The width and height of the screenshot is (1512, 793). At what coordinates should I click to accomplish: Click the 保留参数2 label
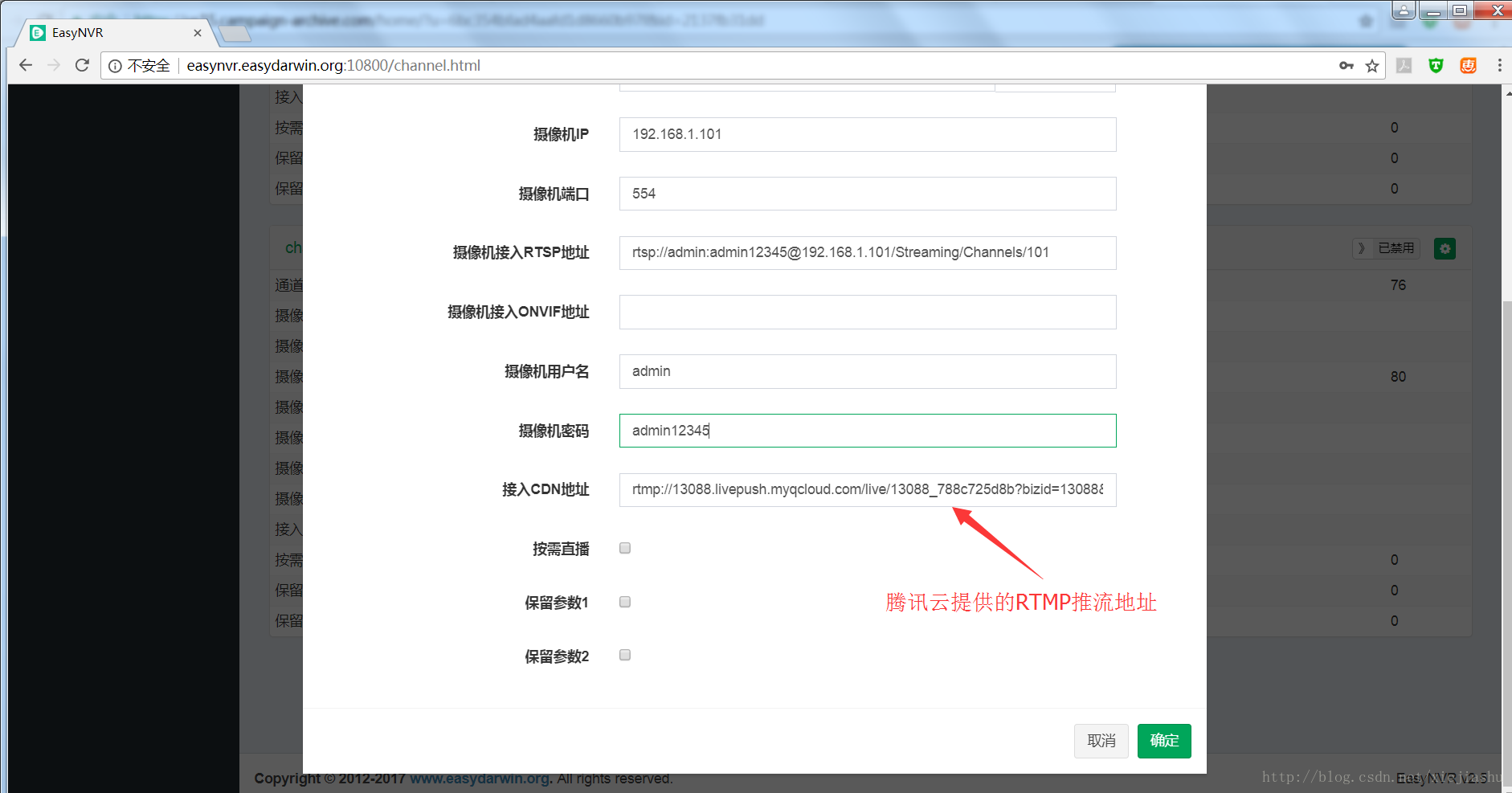click(557, 656)
